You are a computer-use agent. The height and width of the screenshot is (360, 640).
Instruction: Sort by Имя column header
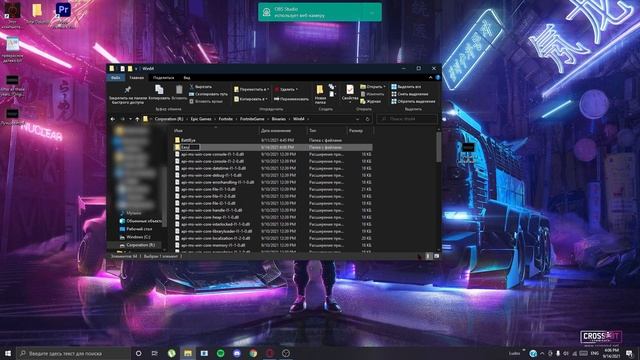click(x=216, y=131)
